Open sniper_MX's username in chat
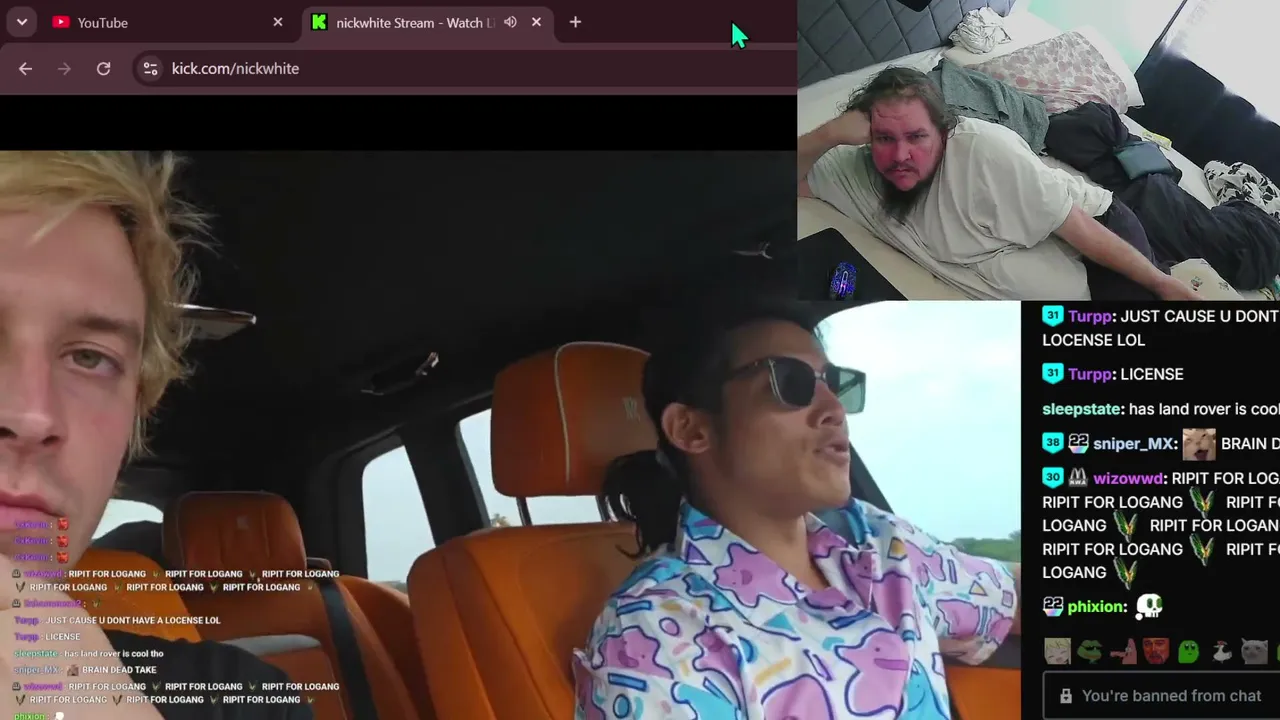 click(1133, 443)
